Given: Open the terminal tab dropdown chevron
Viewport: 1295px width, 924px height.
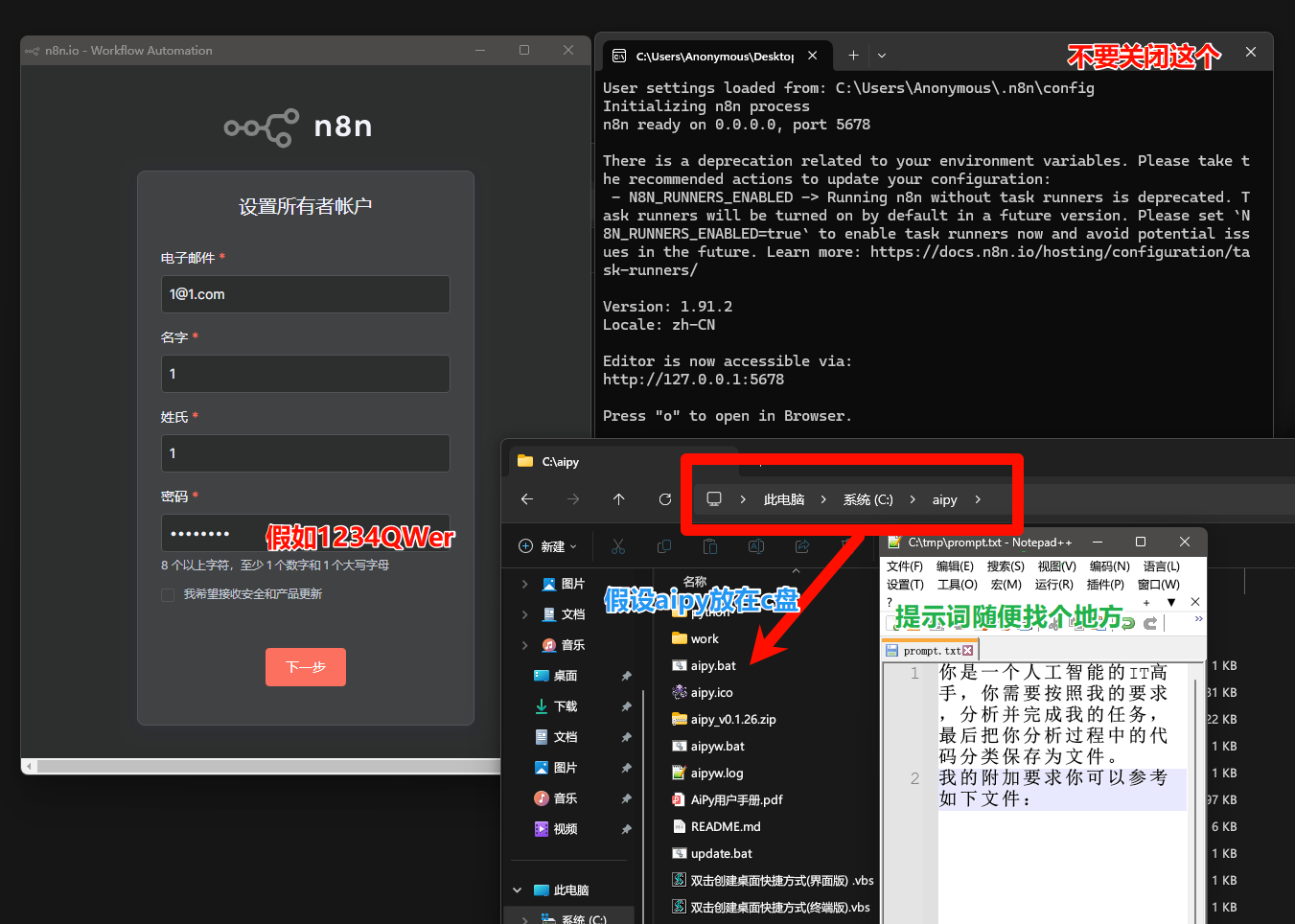Looking at the screenshot, I should point(882,56).
